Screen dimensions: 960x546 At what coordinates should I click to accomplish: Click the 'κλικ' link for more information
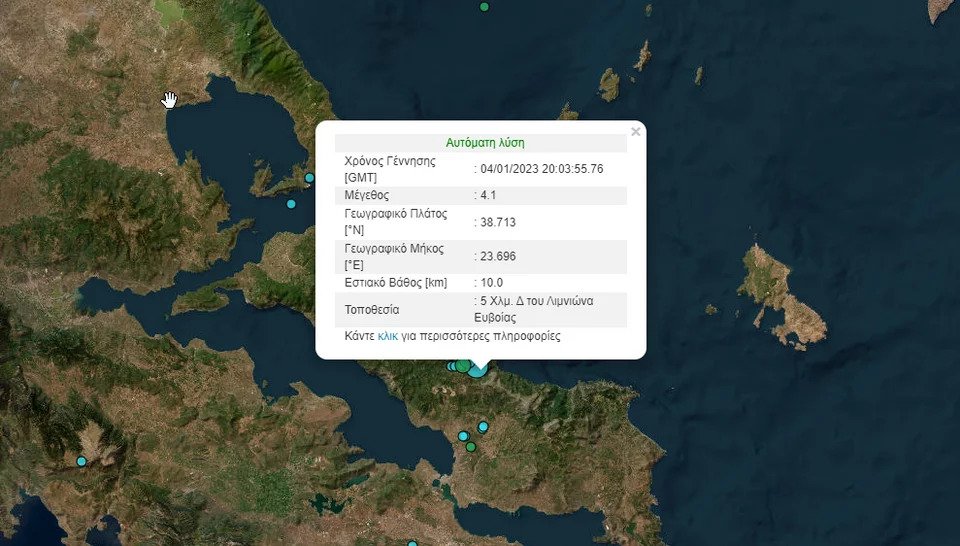pos(387,337)
